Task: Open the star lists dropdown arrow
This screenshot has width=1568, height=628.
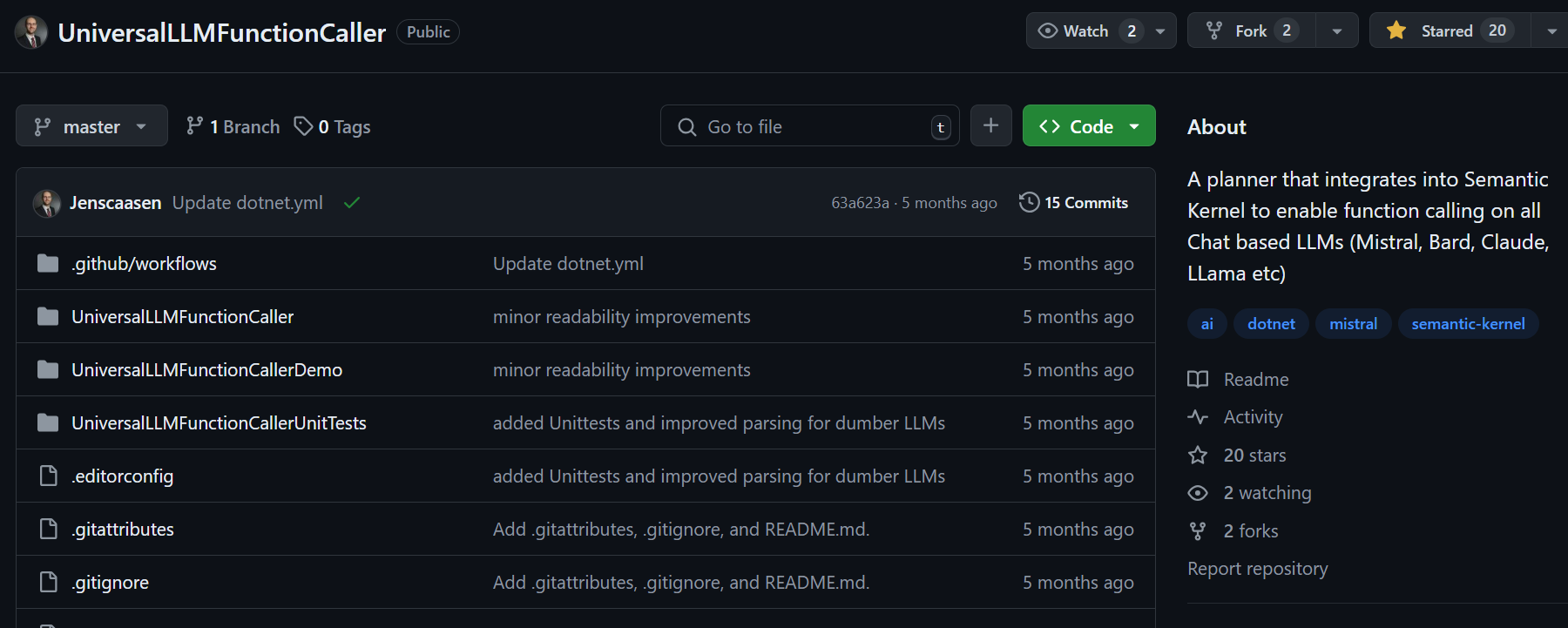Action: (1551, 30)
